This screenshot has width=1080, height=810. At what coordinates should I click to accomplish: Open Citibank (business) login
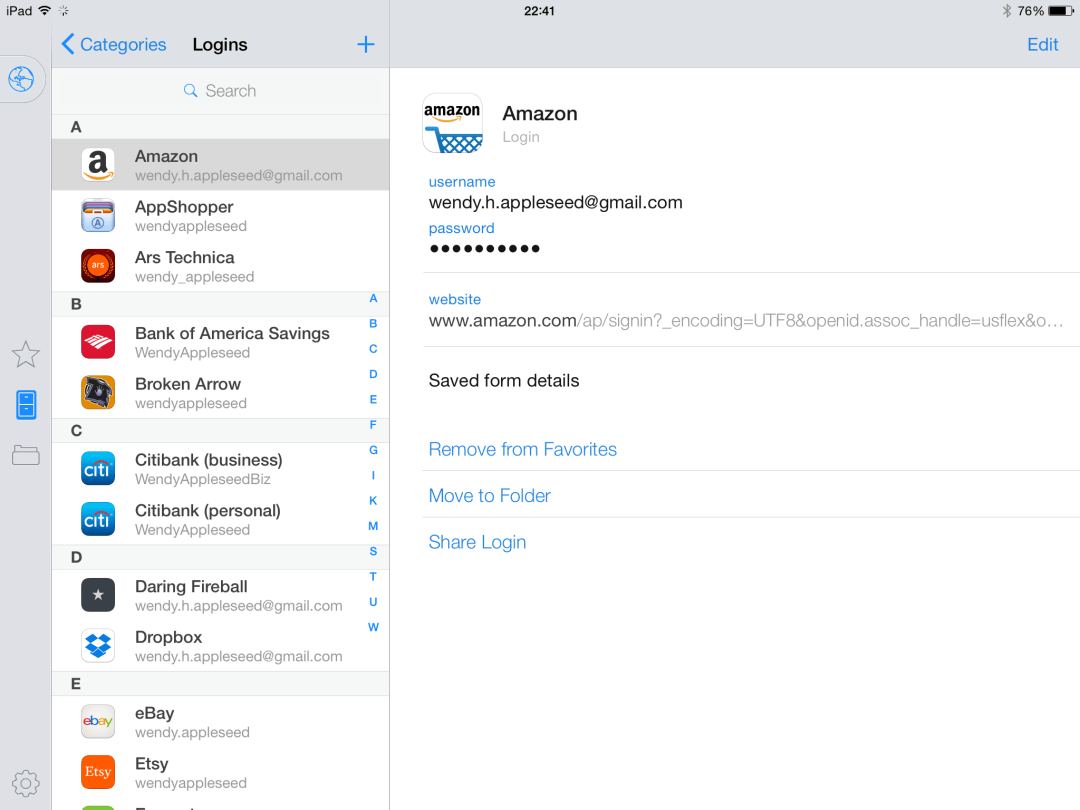(220, 468)
